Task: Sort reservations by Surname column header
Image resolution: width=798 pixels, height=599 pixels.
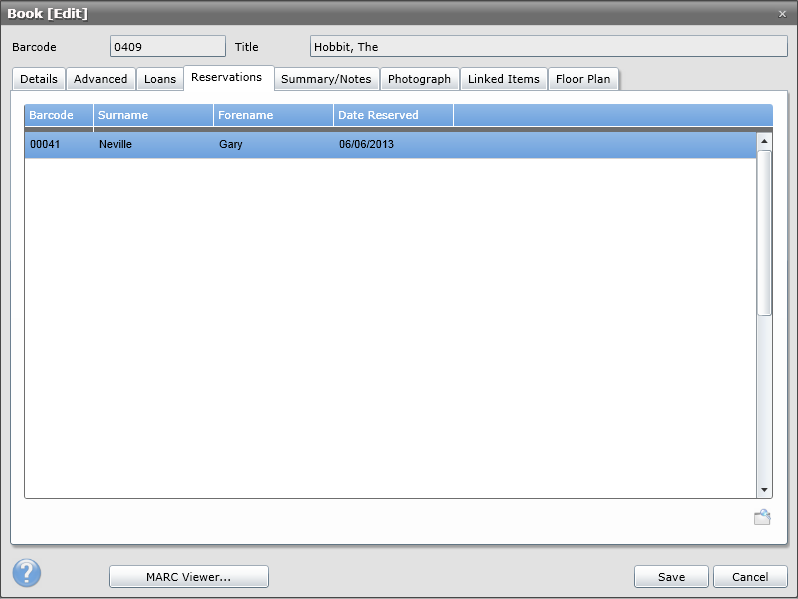Action: click(153, 115)
